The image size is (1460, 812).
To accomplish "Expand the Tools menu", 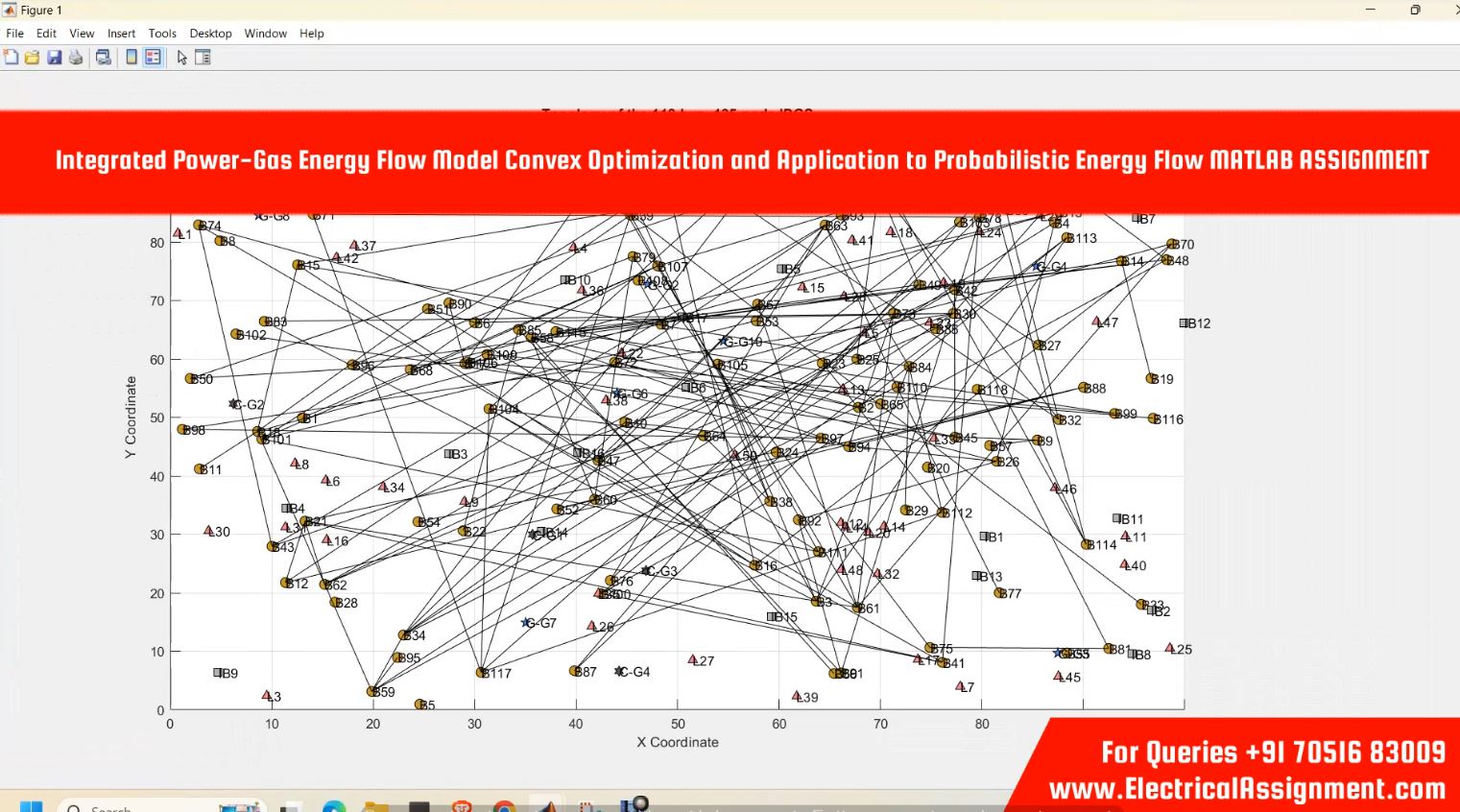I will [162, 34].
